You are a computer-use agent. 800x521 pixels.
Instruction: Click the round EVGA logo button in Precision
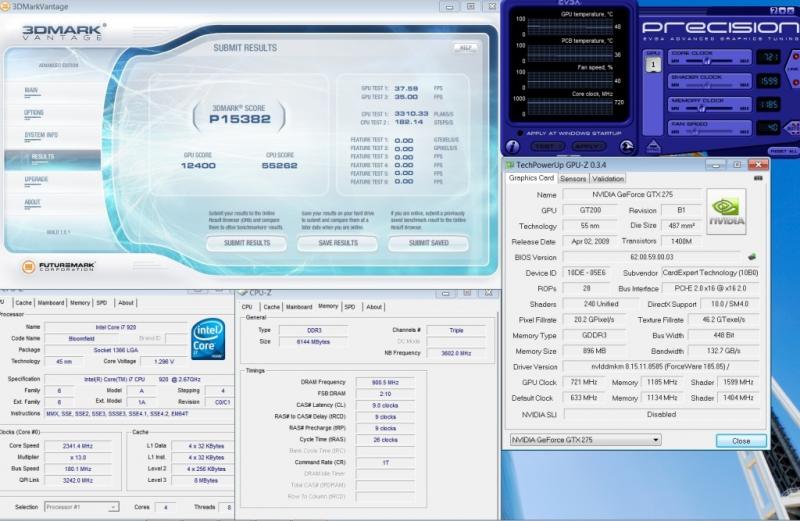(x=627, y=147)
